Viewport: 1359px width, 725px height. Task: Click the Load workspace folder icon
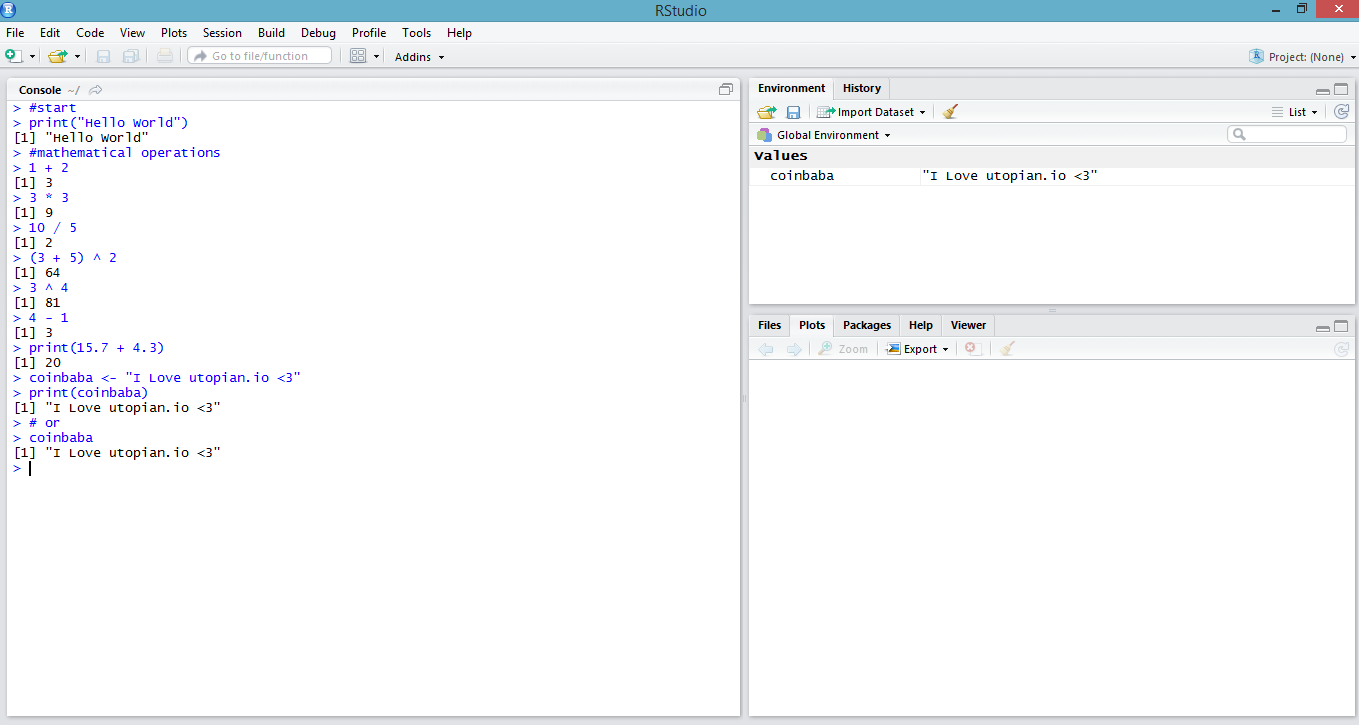pos(767,112)
